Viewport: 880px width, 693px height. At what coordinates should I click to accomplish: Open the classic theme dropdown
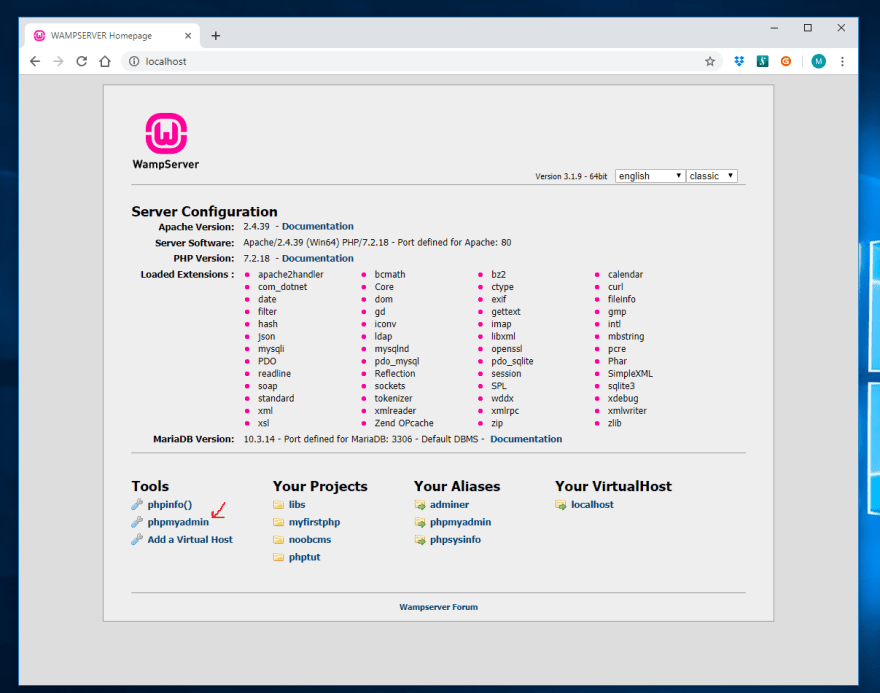click(x=712, y=176)
